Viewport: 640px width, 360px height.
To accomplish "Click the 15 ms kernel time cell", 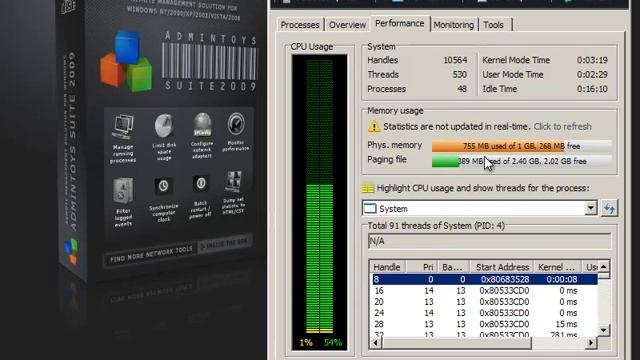I will pos(566,324).
